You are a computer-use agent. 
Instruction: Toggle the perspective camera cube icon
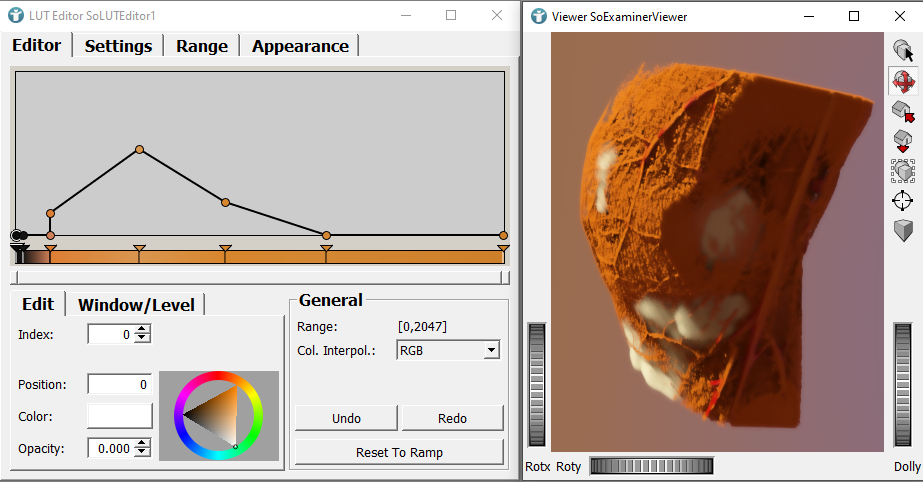coord(903,231)
